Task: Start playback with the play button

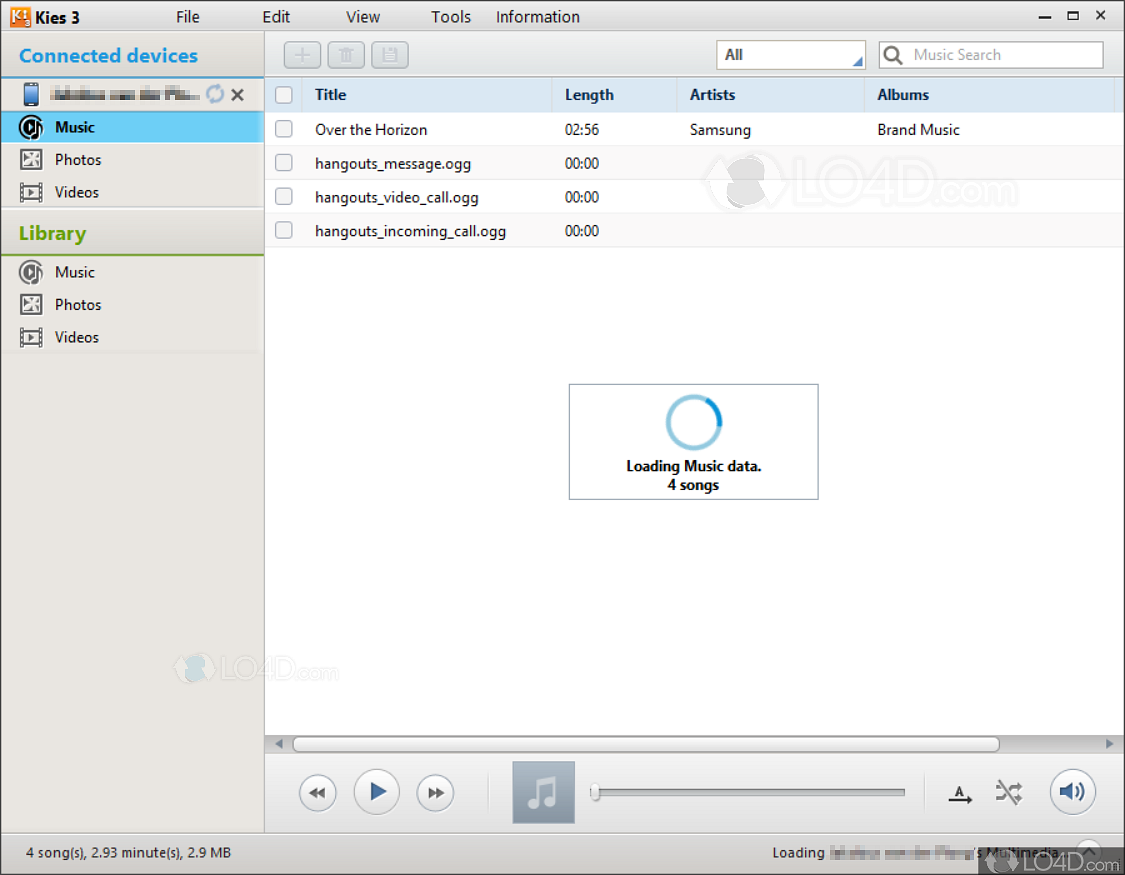Action: click(x=377, y=792)
